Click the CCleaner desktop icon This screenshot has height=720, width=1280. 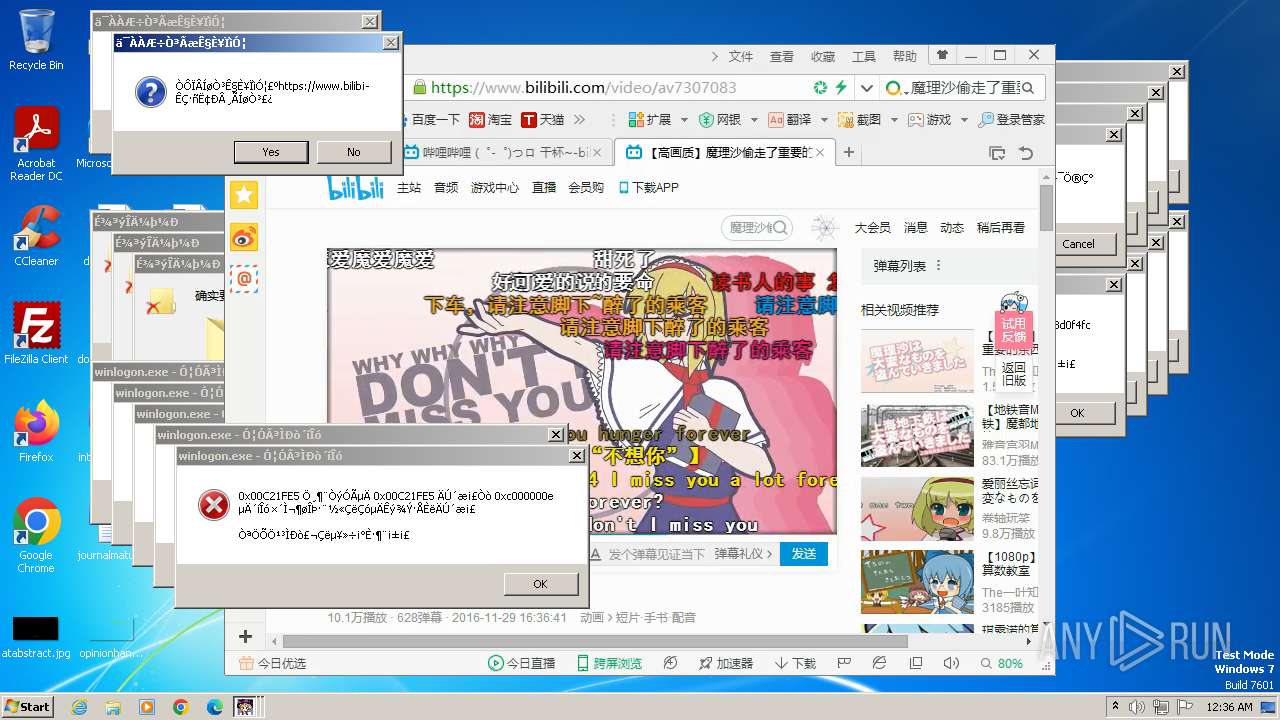36,236
